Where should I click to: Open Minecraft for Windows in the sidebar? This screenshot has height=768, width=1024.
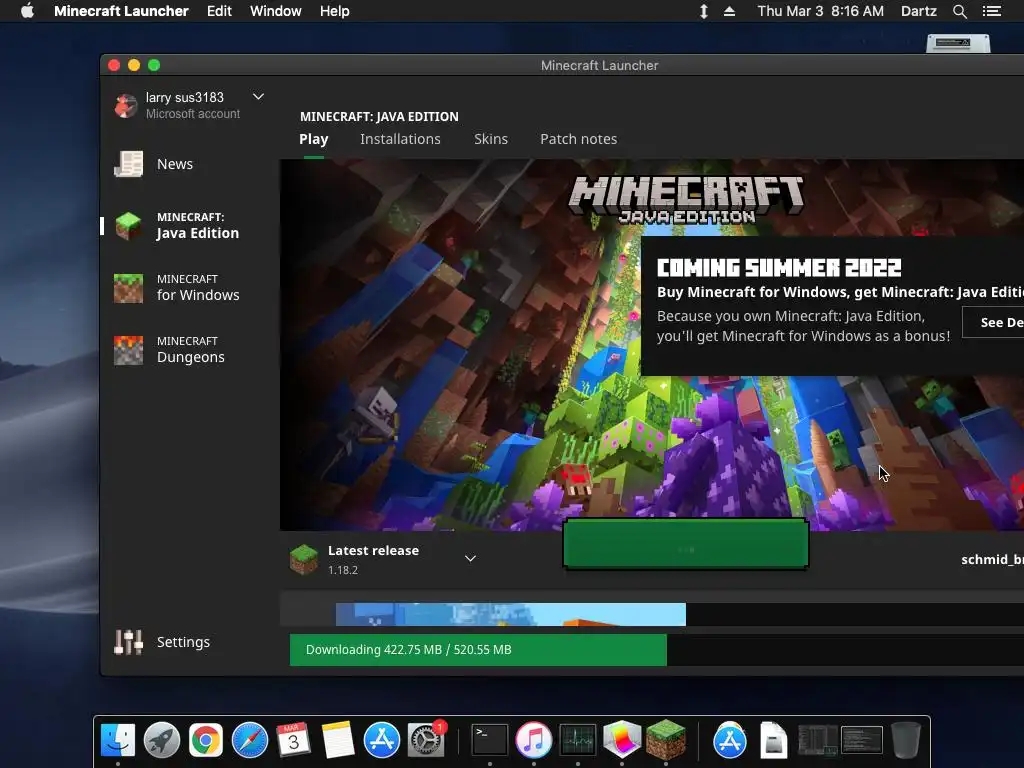pyautogui.click(x=177, y=288)
